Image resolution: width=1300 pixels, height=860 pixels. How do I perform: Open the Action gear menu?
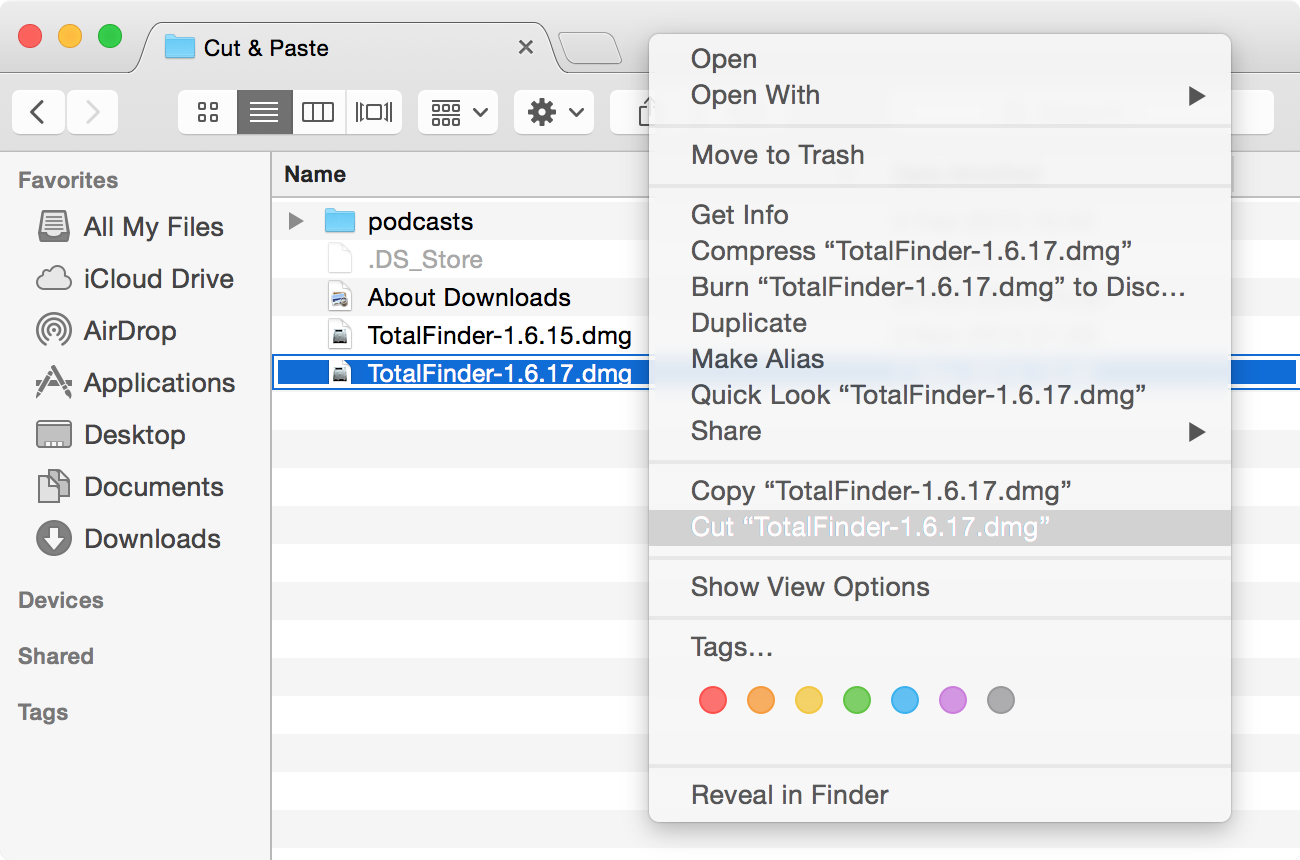553,112
